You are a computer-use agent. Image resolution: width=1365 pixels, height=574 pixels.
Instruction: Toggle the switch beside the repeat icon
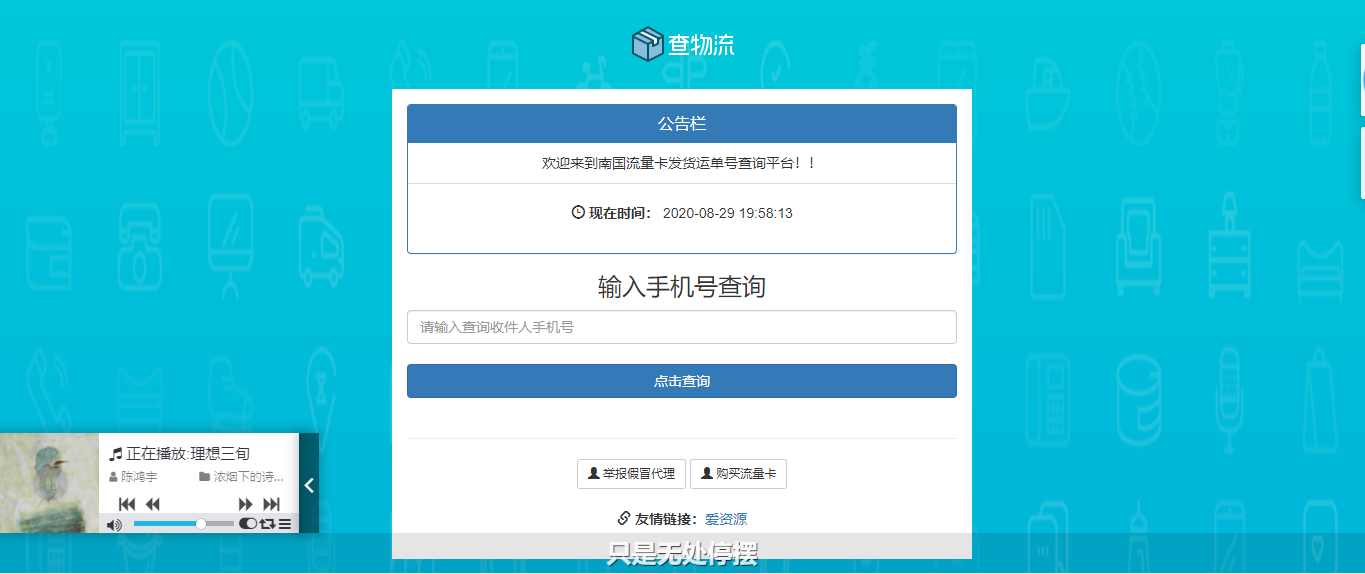coord(247,524)
